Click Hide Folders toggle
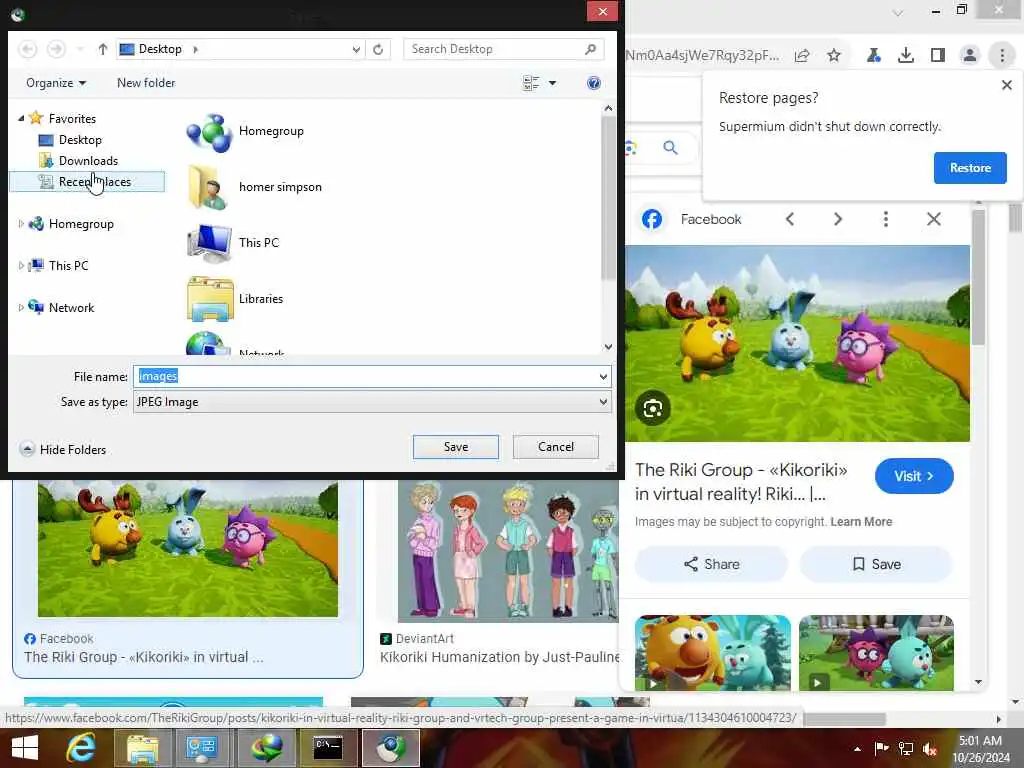This screenshot has height=768, width=1024. (x=63, y=449)
